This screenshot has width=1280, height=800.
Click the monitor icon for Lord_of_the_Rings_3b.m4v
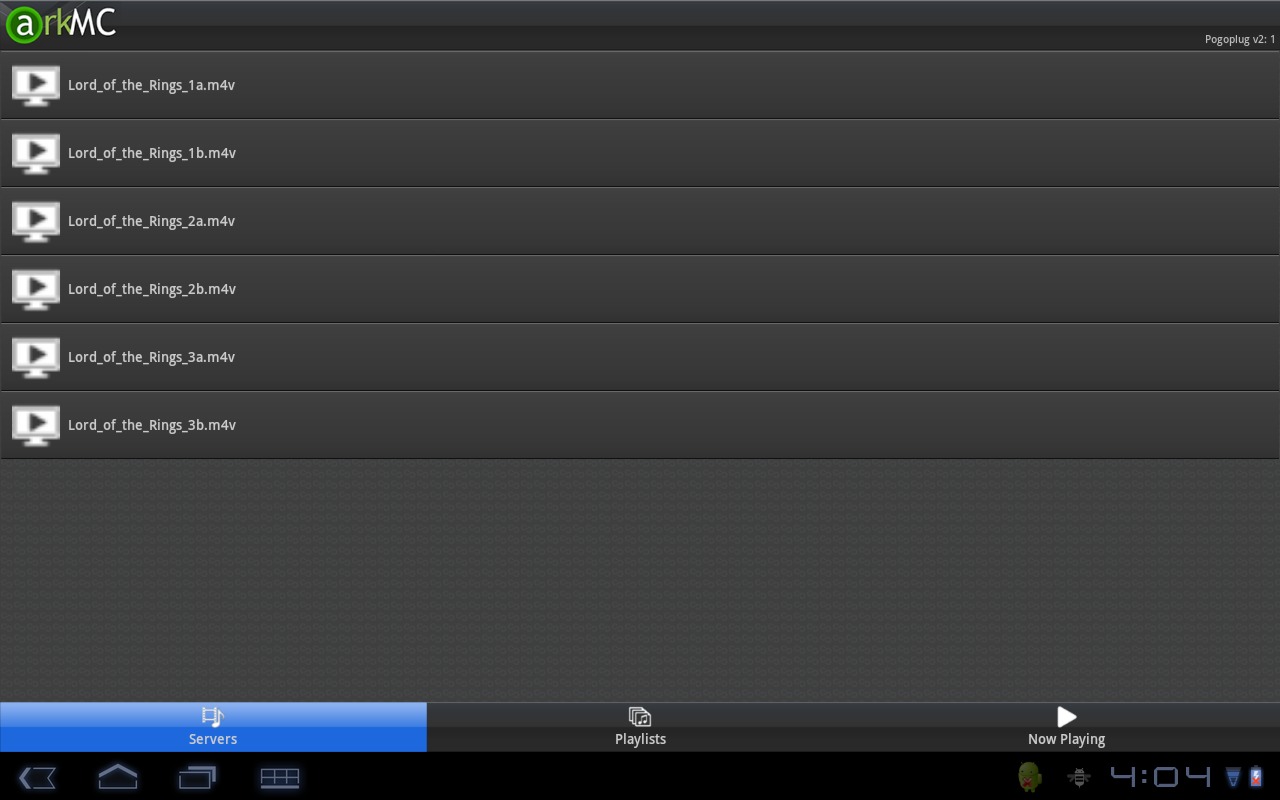[x=36, y=425]
